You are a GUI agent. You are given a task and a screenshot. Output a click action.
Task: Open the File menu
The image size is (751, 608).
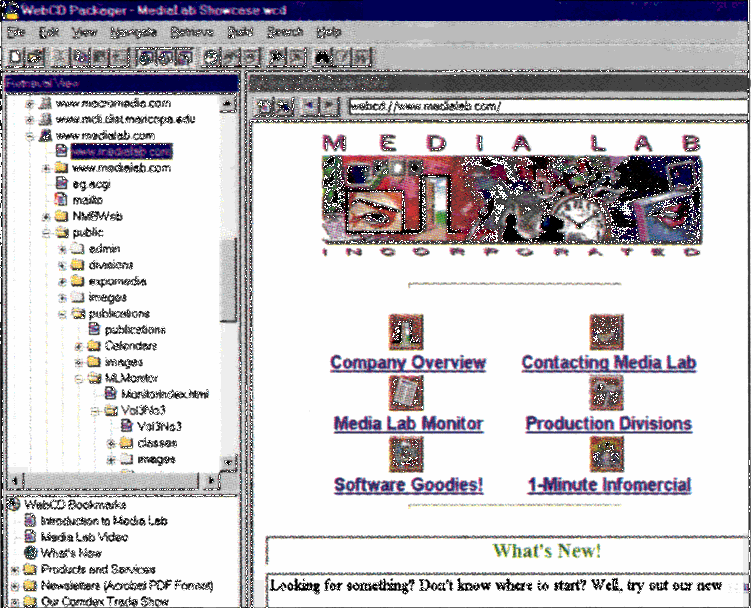point(16,32)
